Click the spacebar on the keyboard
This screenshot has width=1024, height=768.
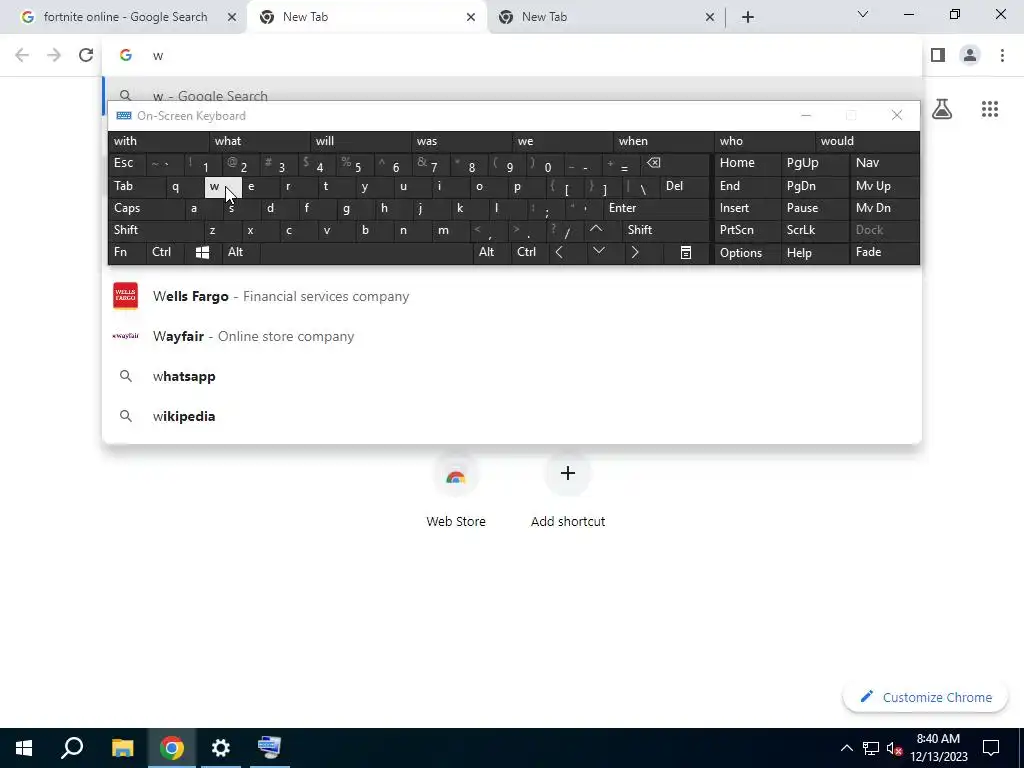click(x=366, y=252)
